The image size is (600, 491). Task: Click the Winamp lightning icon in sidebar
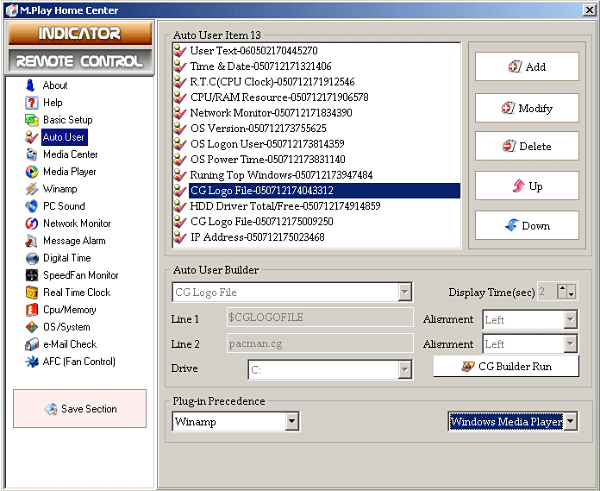pos(32,189)
